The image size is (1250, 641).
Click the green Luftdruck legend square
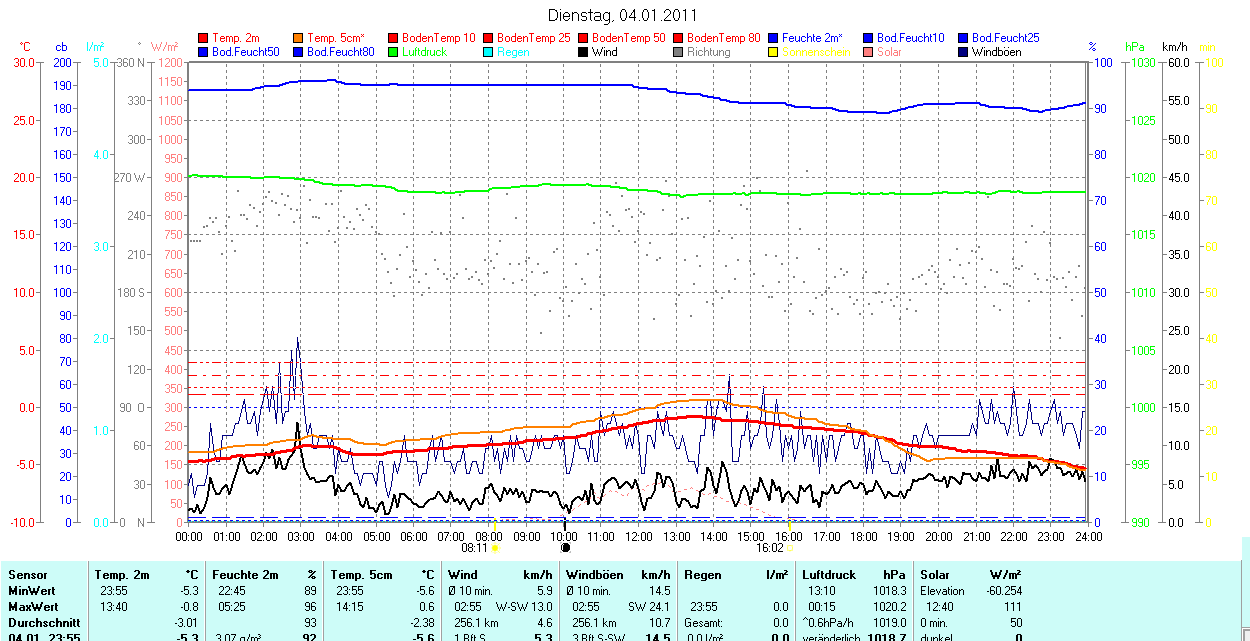click(x=393, y=52)
